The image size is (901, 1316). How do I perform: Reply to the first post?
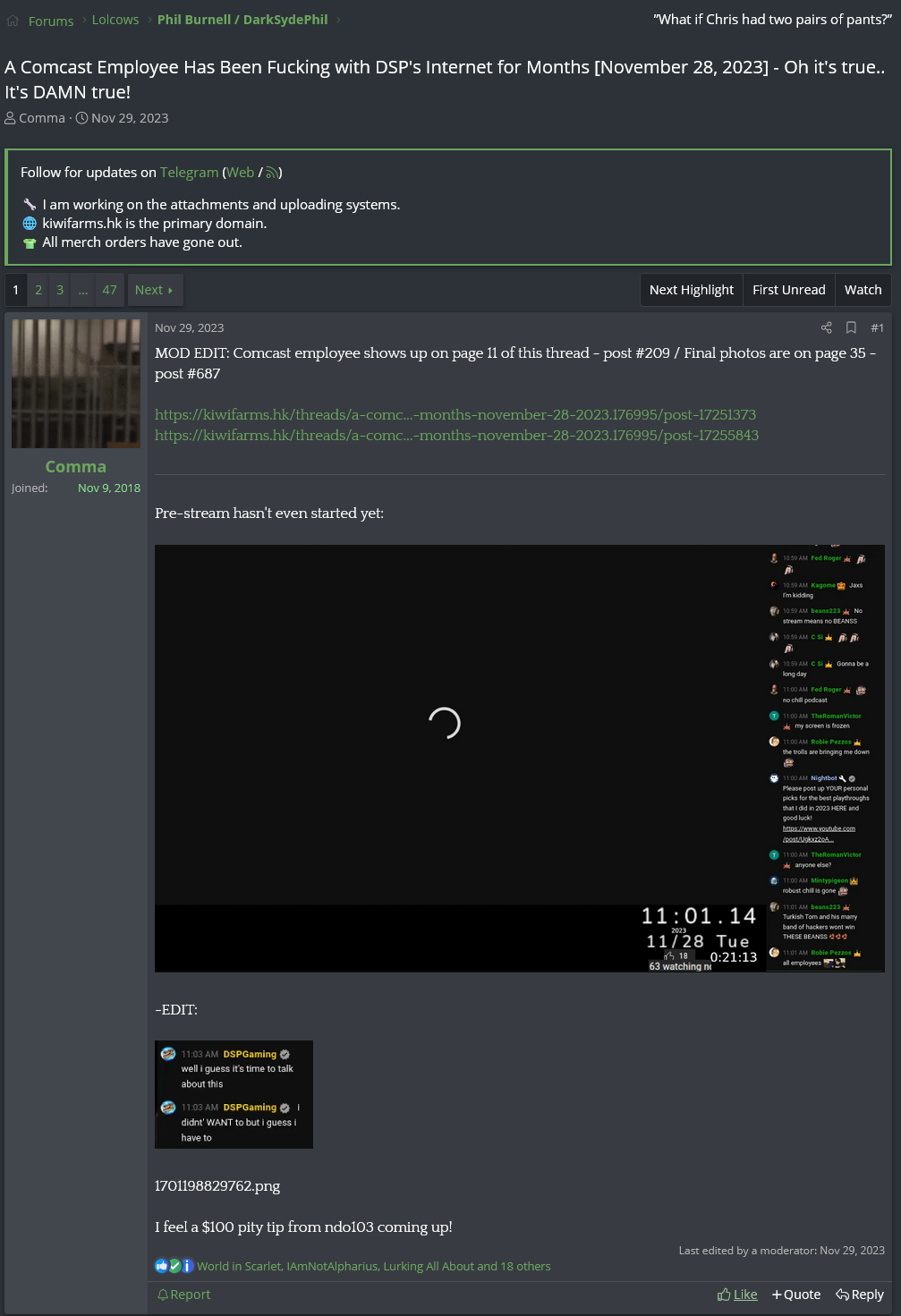860,1295
